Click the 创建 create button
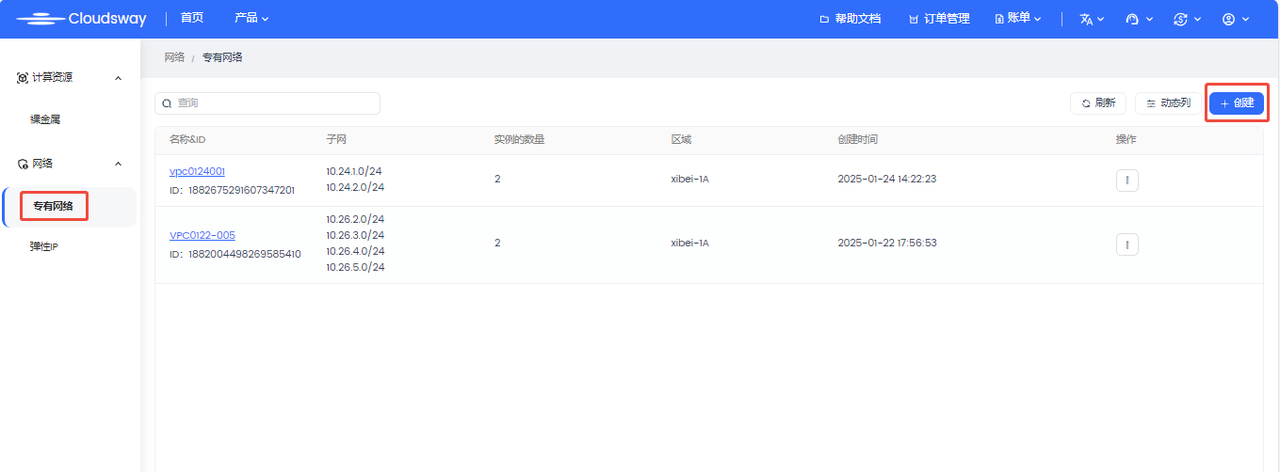This screenshot has width=1280, height=472. pos(1237,103)
